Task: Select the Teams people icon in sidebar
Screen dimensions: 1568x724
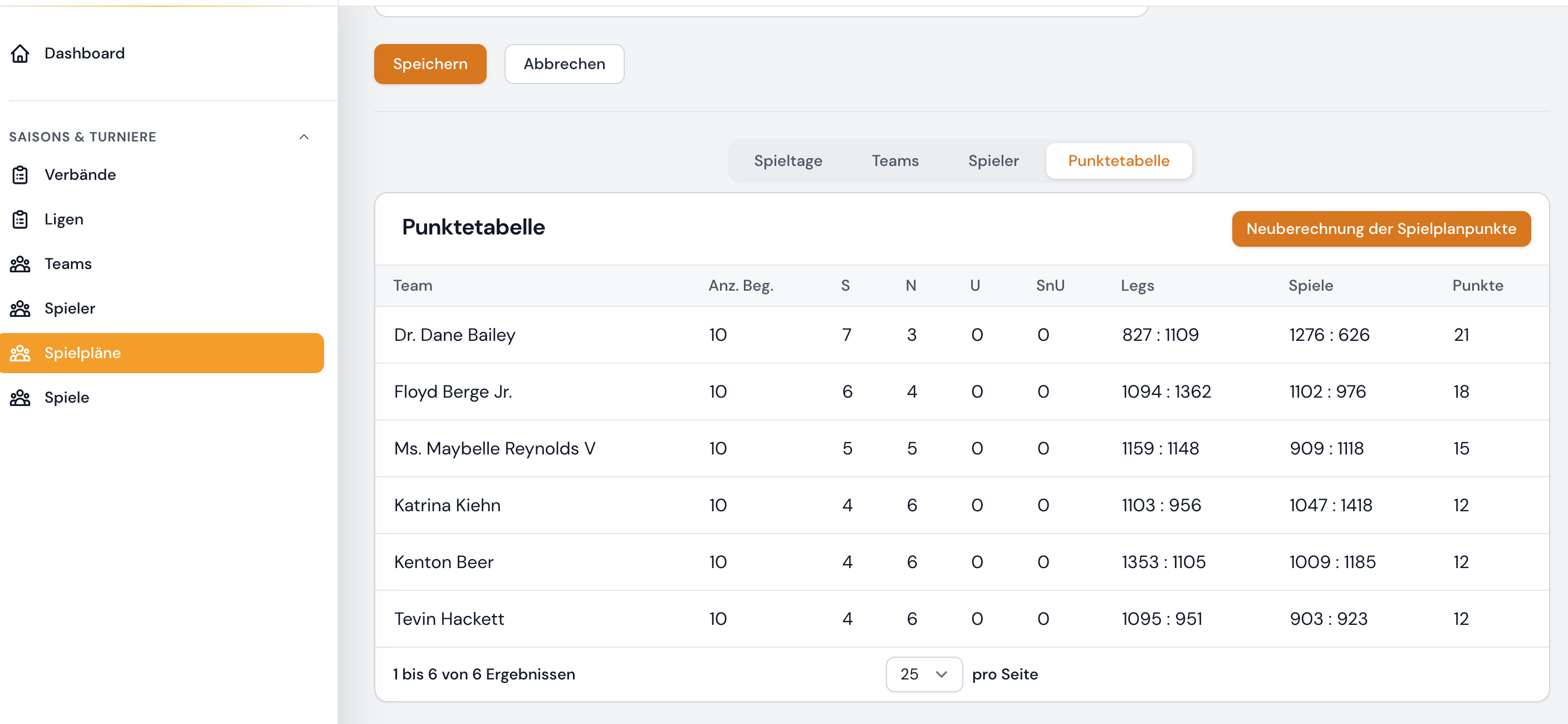Action: [x=21, y=263]
